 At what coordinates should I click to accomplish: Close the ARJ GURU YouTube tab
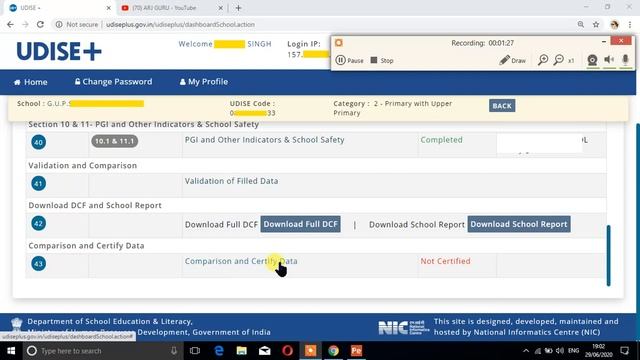220,8
